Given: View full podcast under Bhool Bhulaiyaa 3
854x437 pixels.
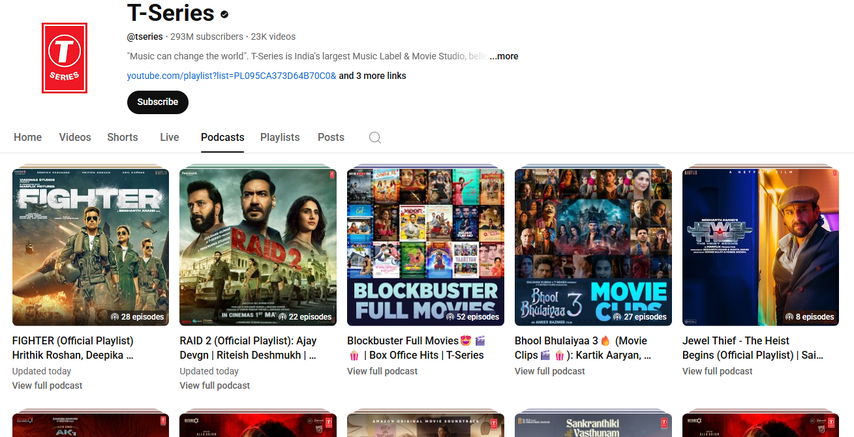Looking at the screenshot, I should pyautogui.click(x=550, y=371).
